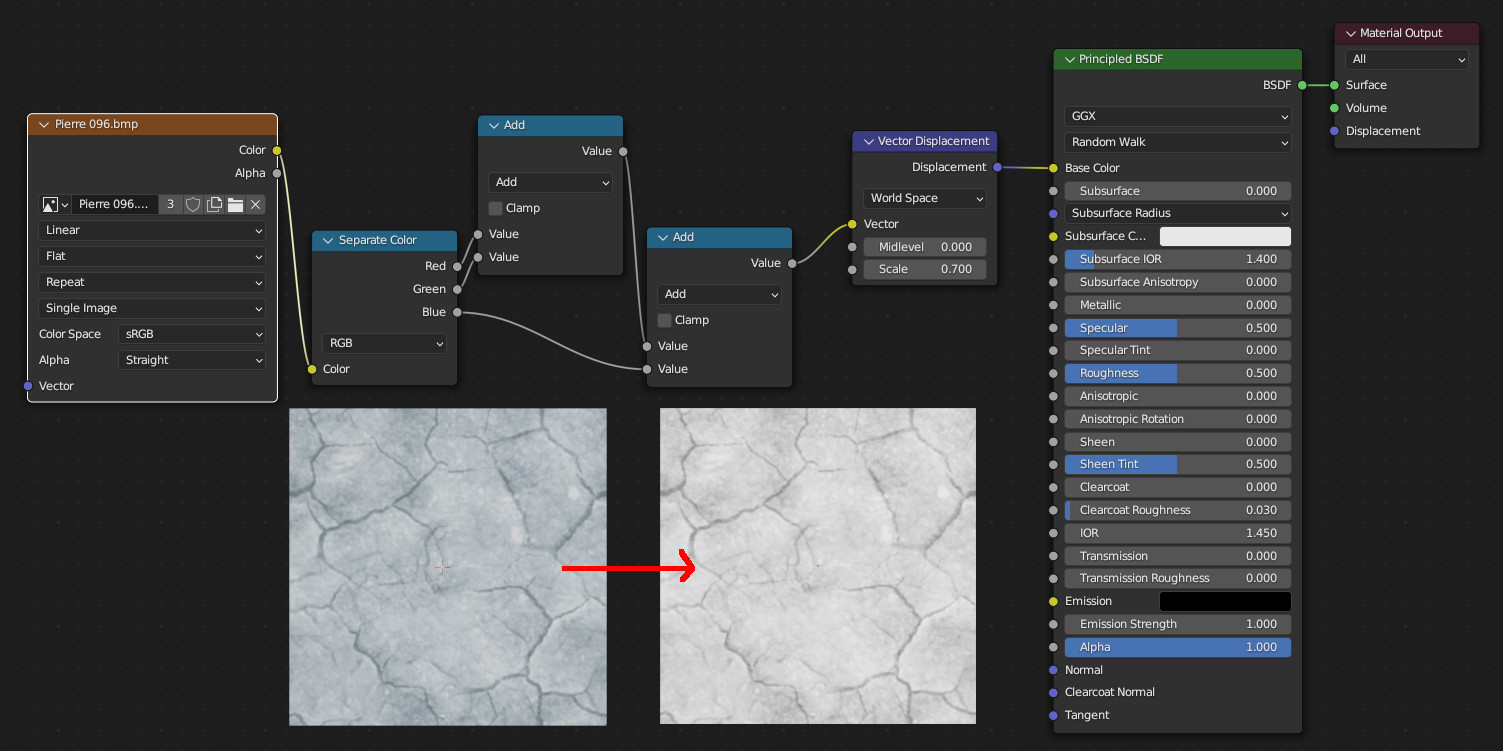Adjust the Roughness 0.500 slider

click(1177, 373)
